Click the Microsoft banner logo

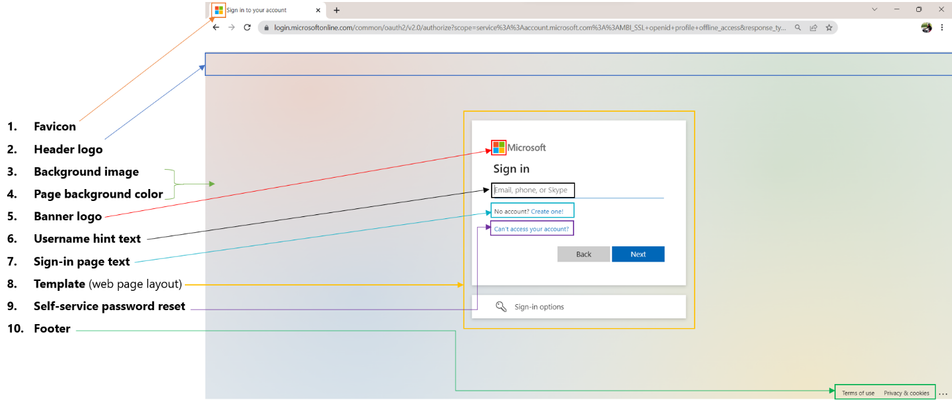(498, 147)
